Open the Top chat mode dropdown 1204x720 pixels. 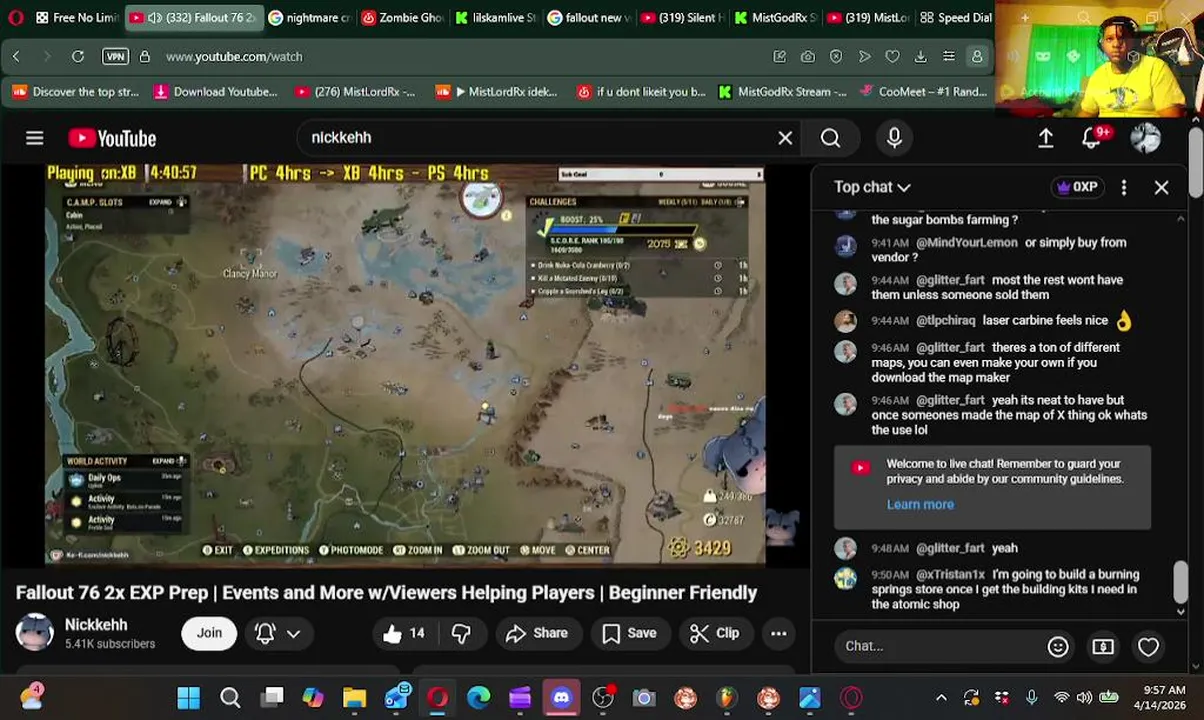coord(872,187)
